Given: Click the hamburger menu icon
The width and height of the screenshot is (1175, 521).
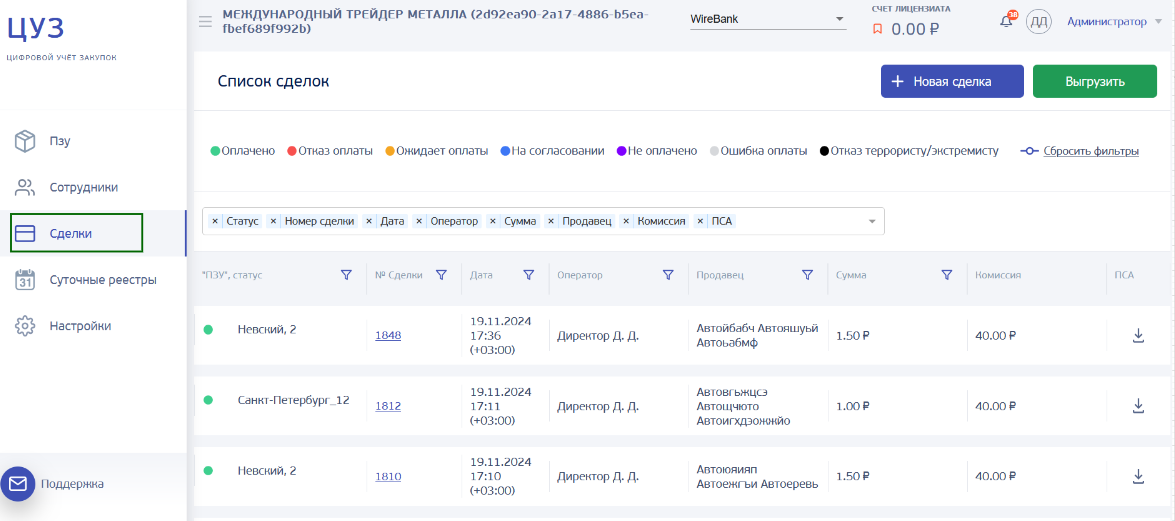Looking at the screenshot, I should (x=205, y=22).
